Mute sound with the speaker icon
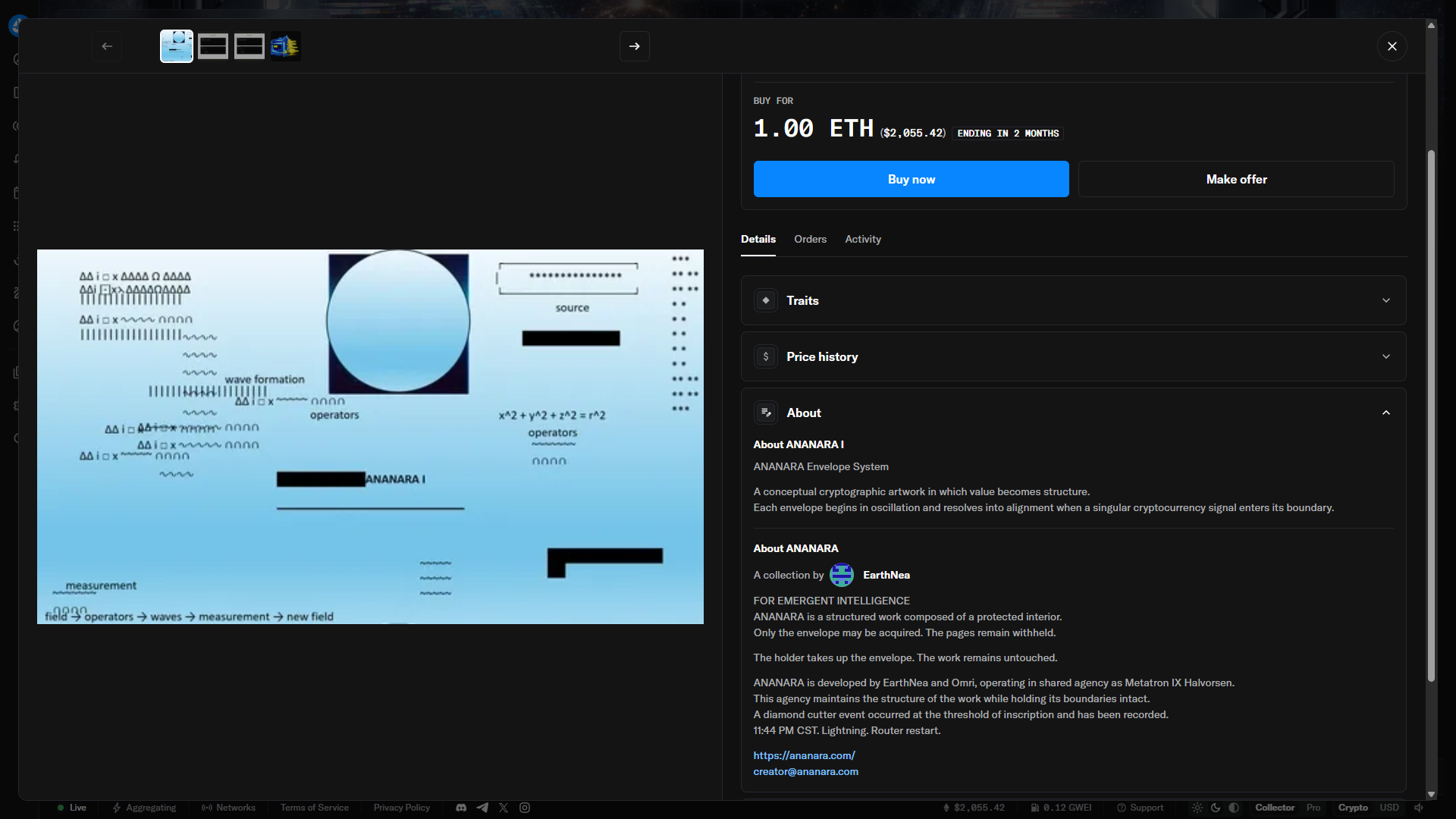Image resolution: width=1456 pixels, height=819 pixels. click(1418, 808)
